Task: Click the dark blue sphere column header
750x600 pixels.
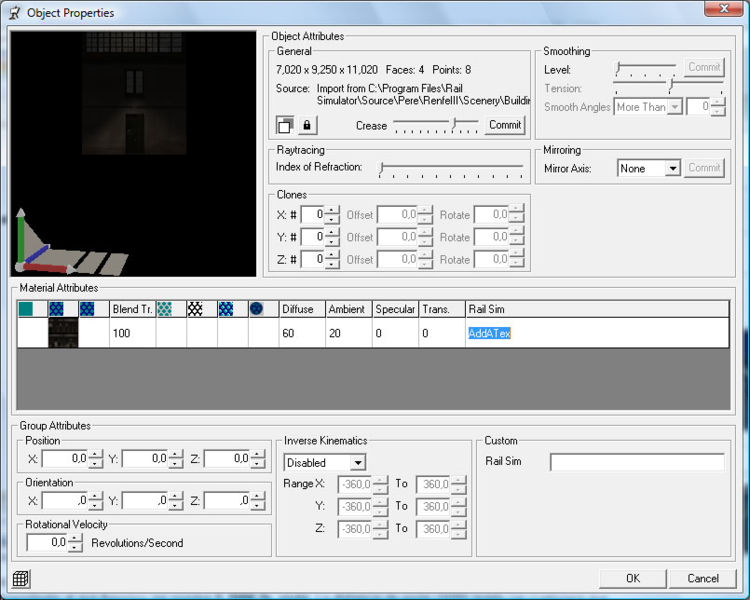Action: click(x=256, y=309)
